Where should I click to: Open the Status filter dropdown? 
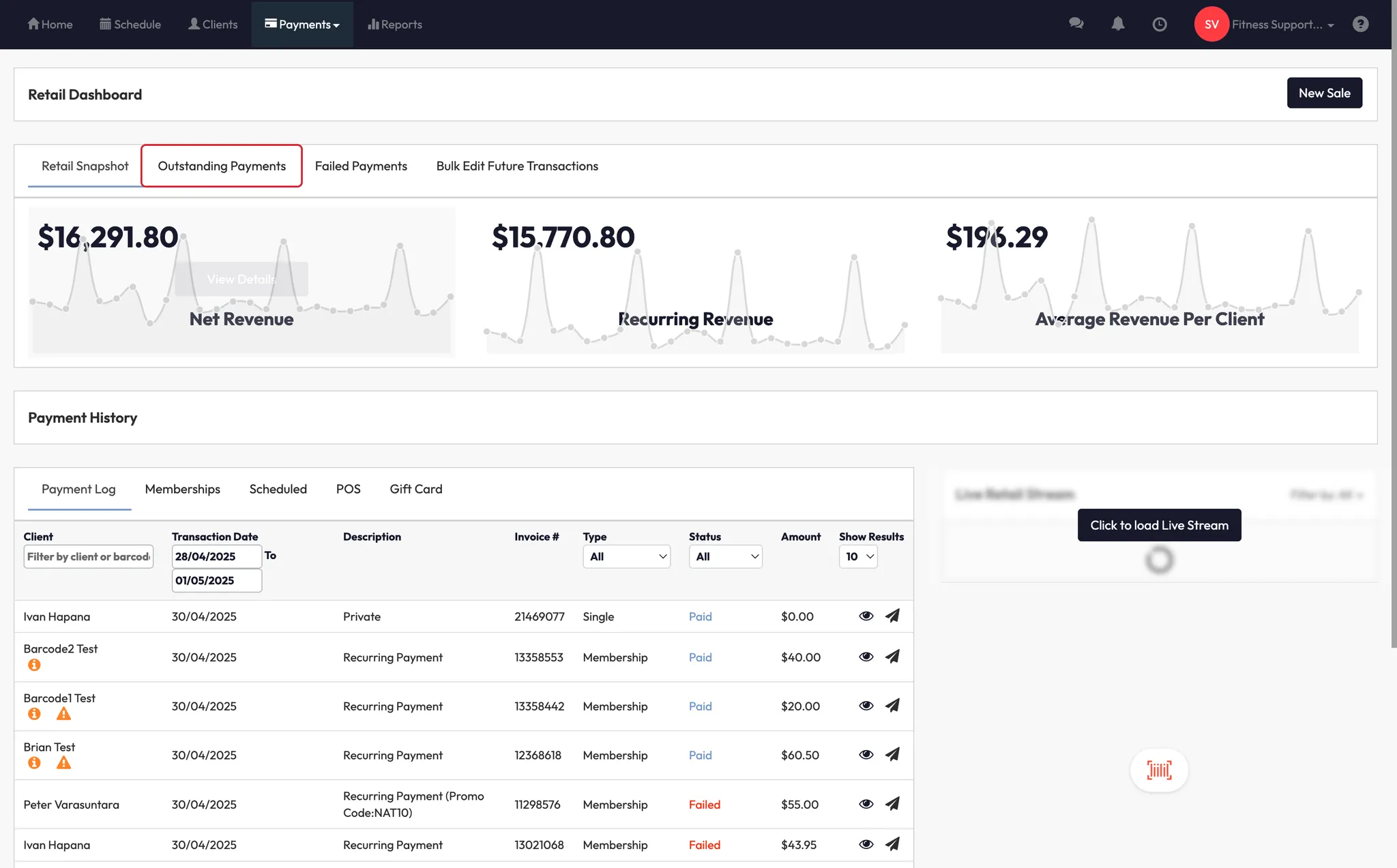click(x=725, y=556)
